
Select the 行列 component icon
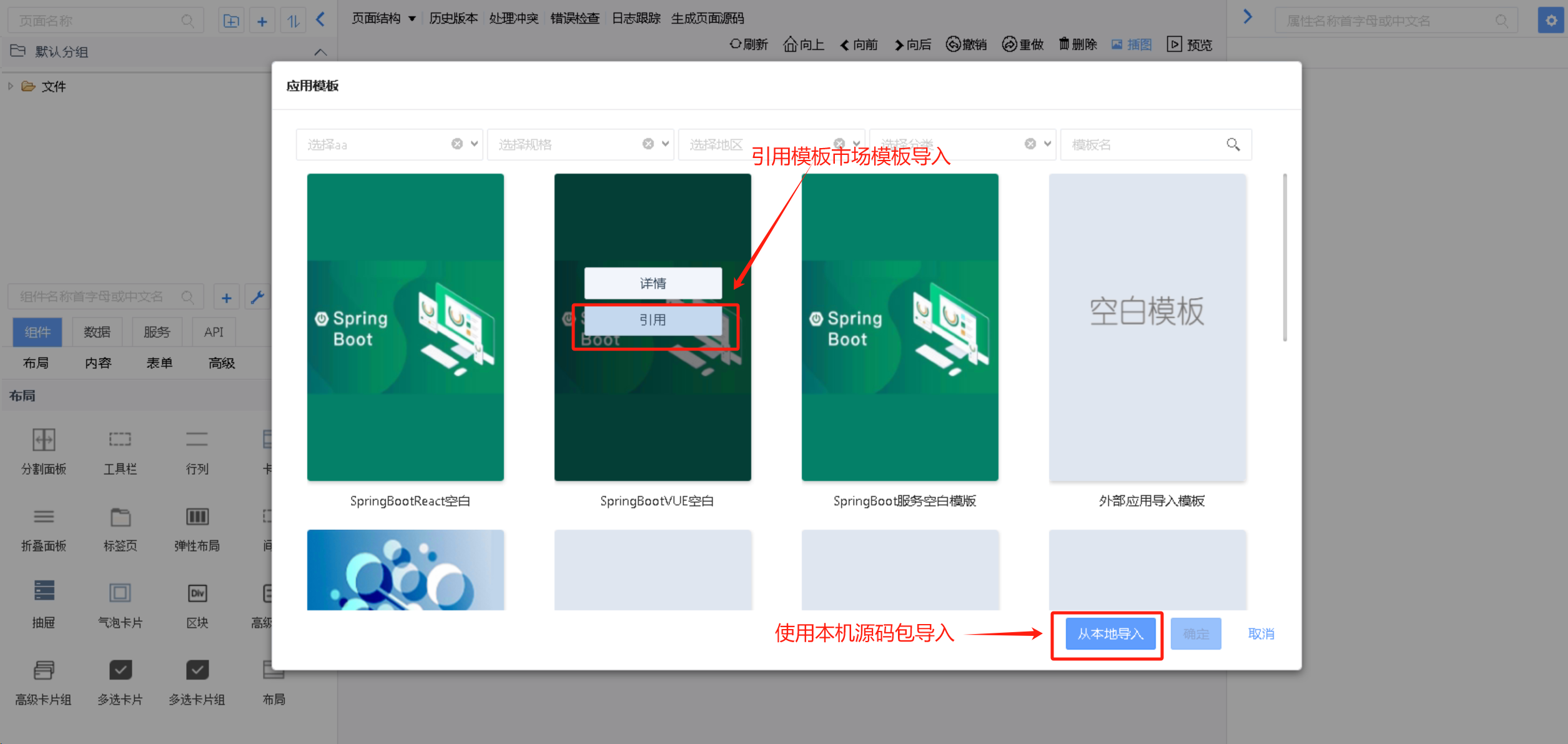click(197, 440)
